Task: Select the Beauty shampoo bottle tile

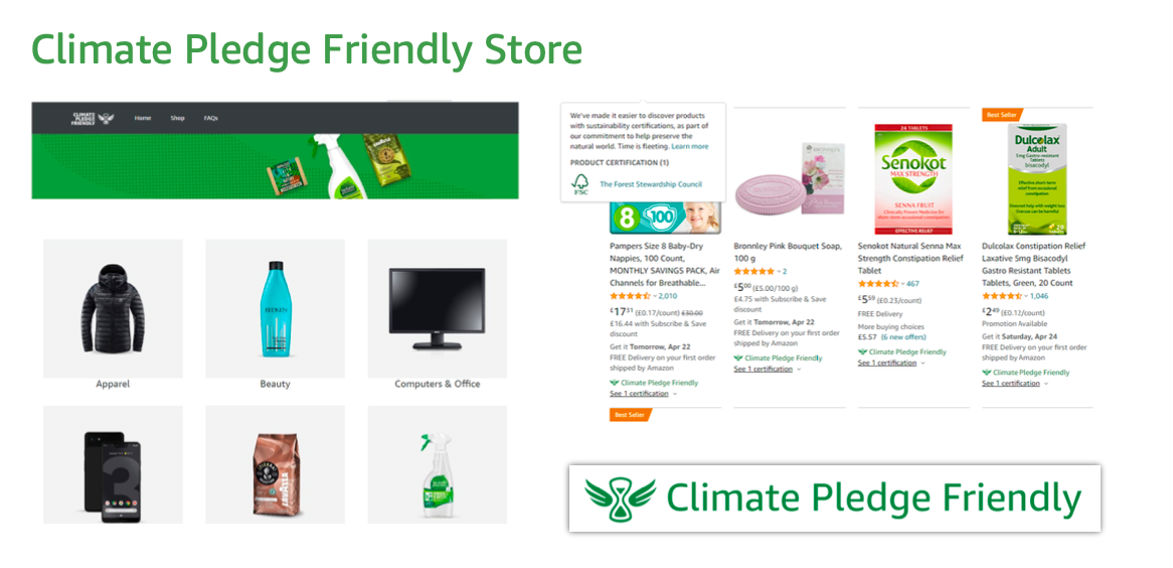Action: [x=275, y=308]
